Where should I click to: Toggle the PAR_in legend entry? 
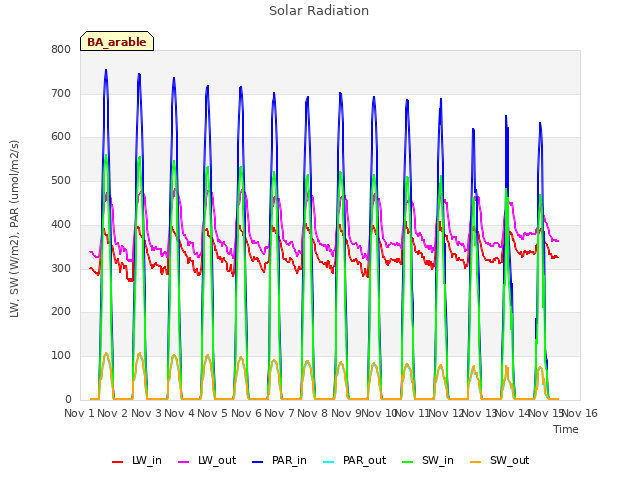click(x=279, y=461)
